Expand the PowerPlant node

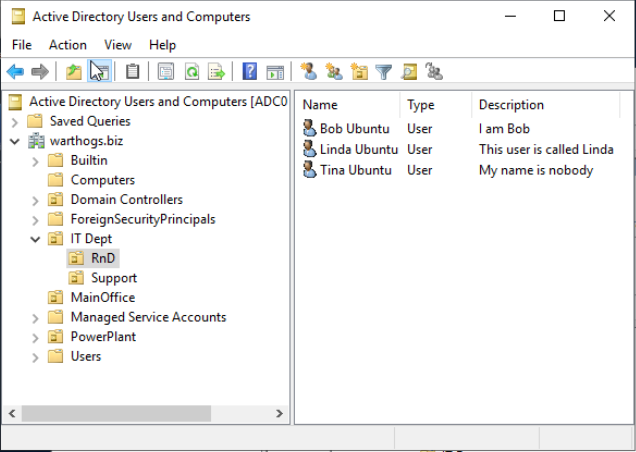35,338
